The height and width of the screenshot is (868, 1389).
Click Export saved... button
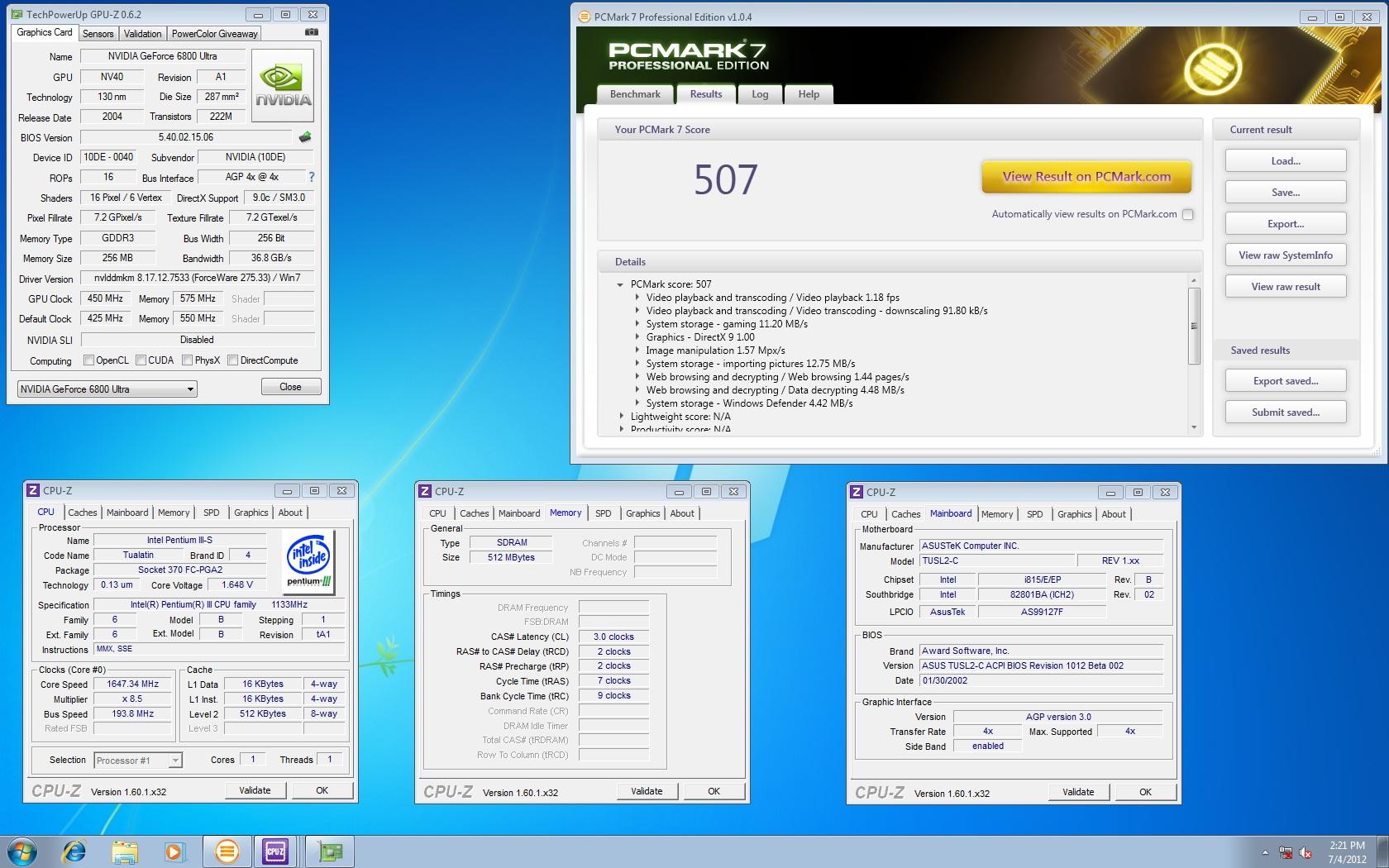pos(1286,381)
